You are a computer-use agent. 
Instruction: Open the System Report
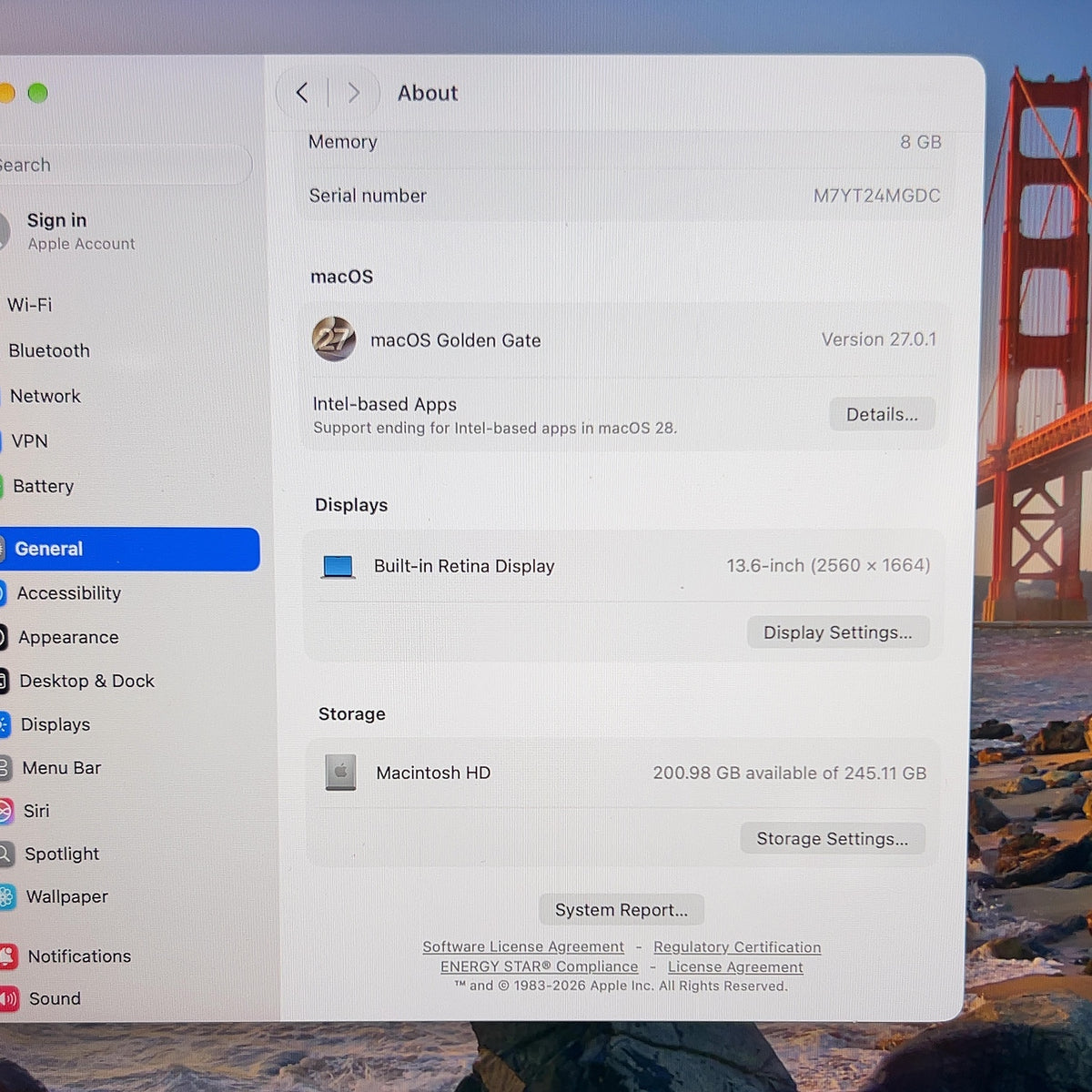pos(622,909)
